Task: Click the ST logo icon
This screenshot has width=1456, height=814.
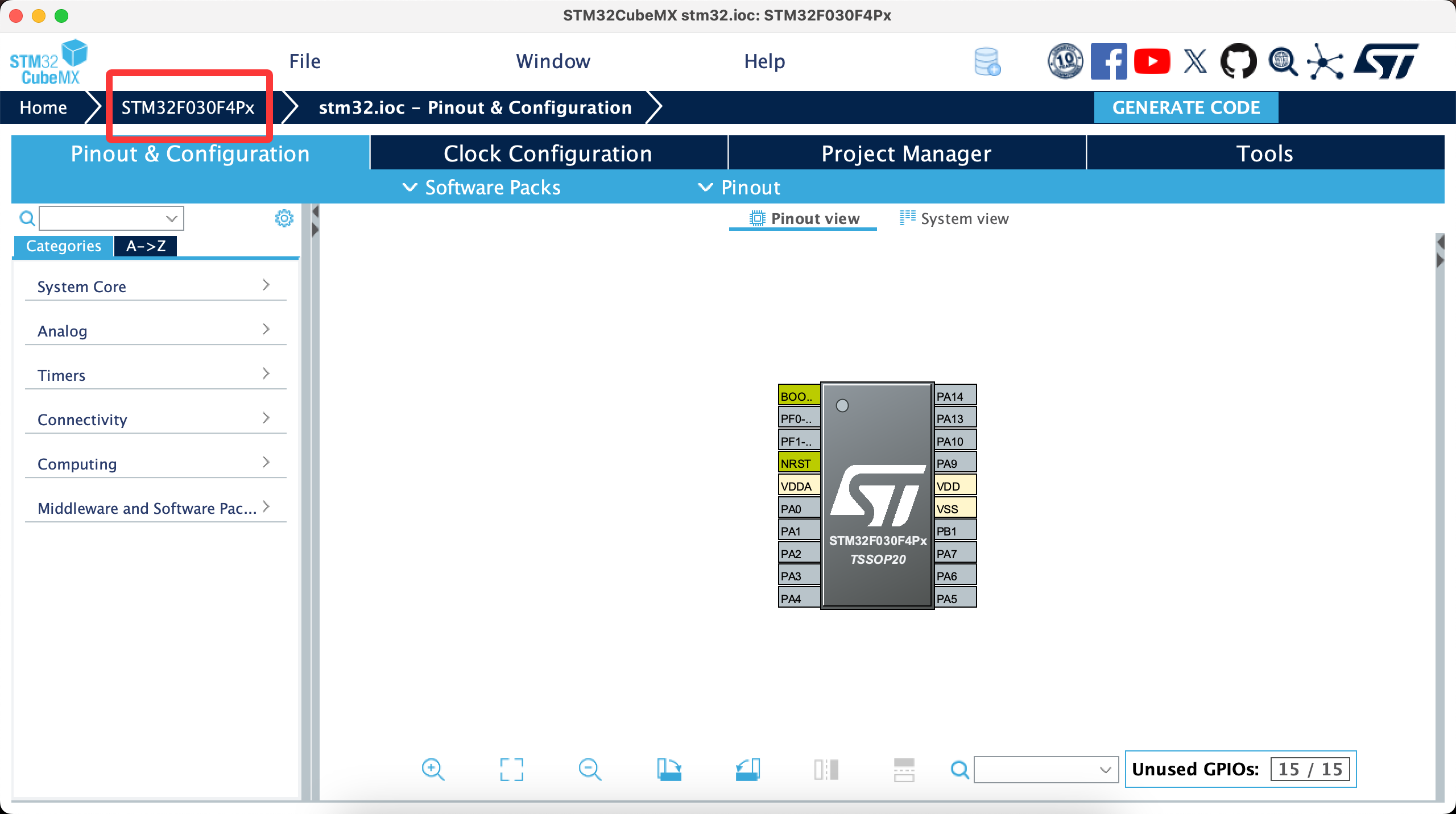Action: click(1386, 61)
